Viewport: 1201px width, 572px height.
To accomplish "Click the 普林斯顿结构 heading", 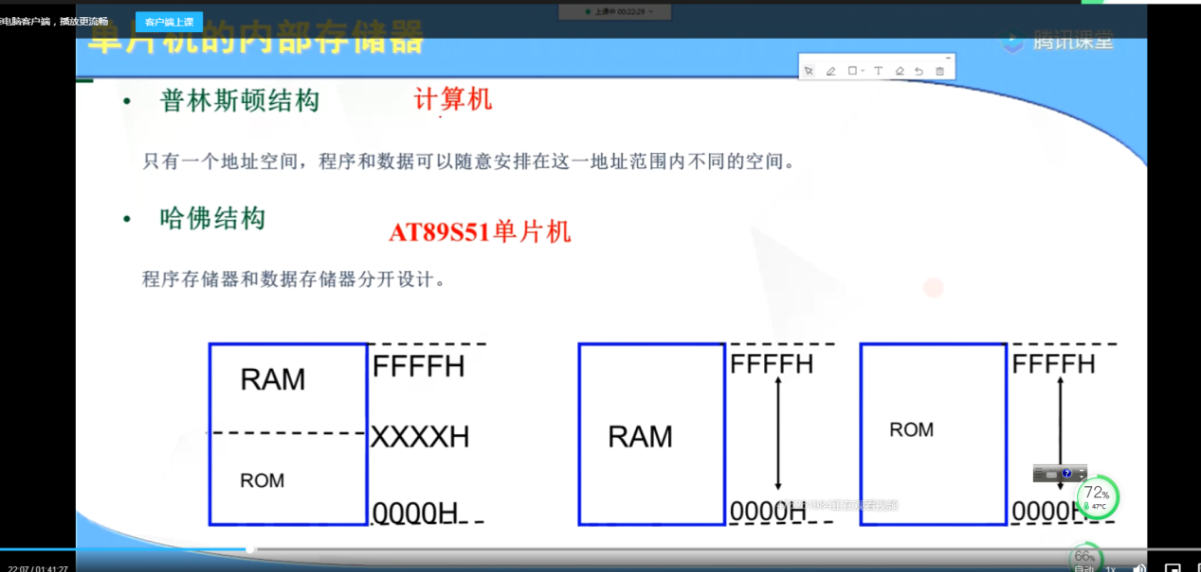I will coord(240,101).
